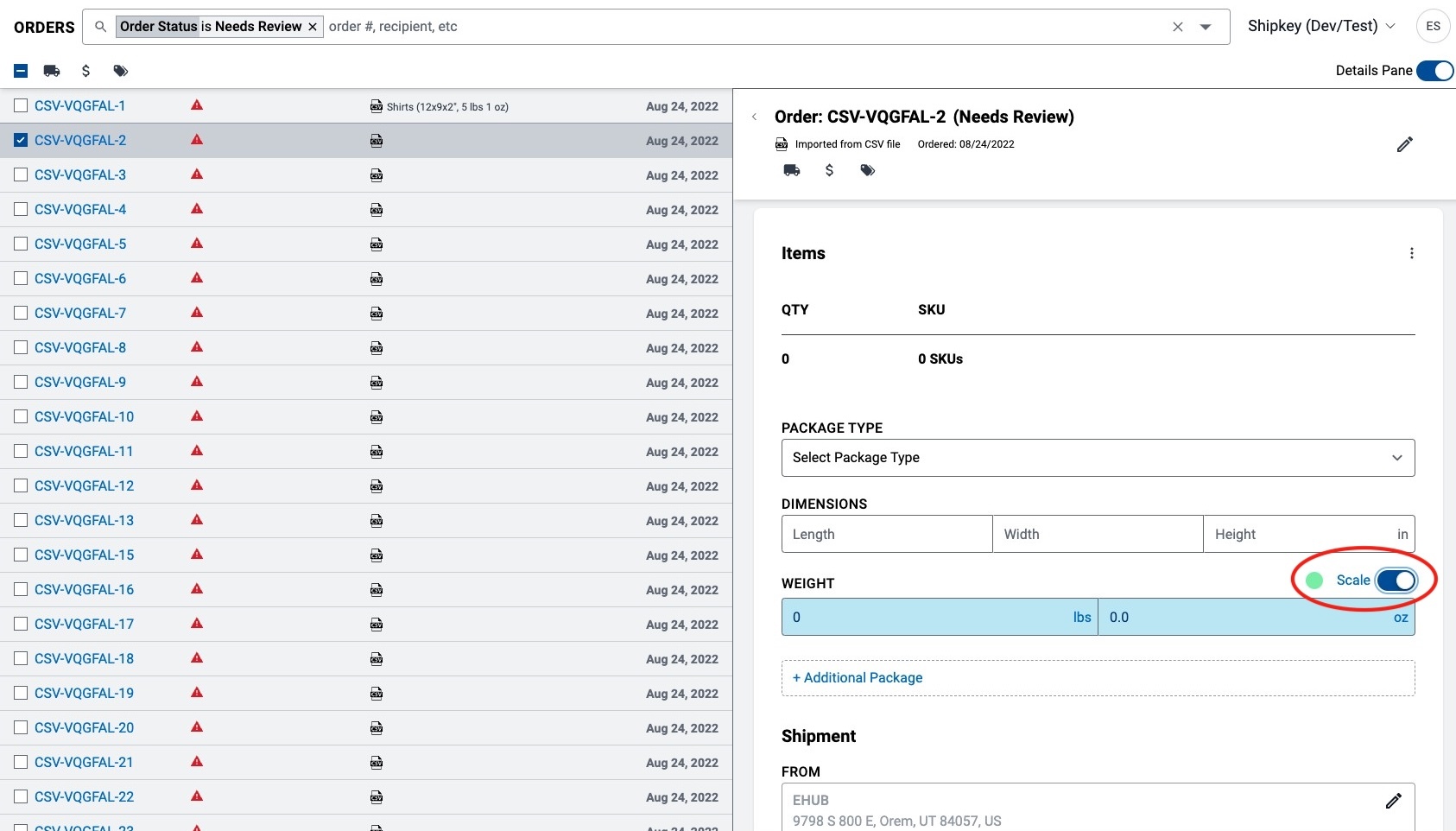Remove the Order Status Needs Review filter chip
Viewport: 1456px width, 831px height.
tap(313, 27)
